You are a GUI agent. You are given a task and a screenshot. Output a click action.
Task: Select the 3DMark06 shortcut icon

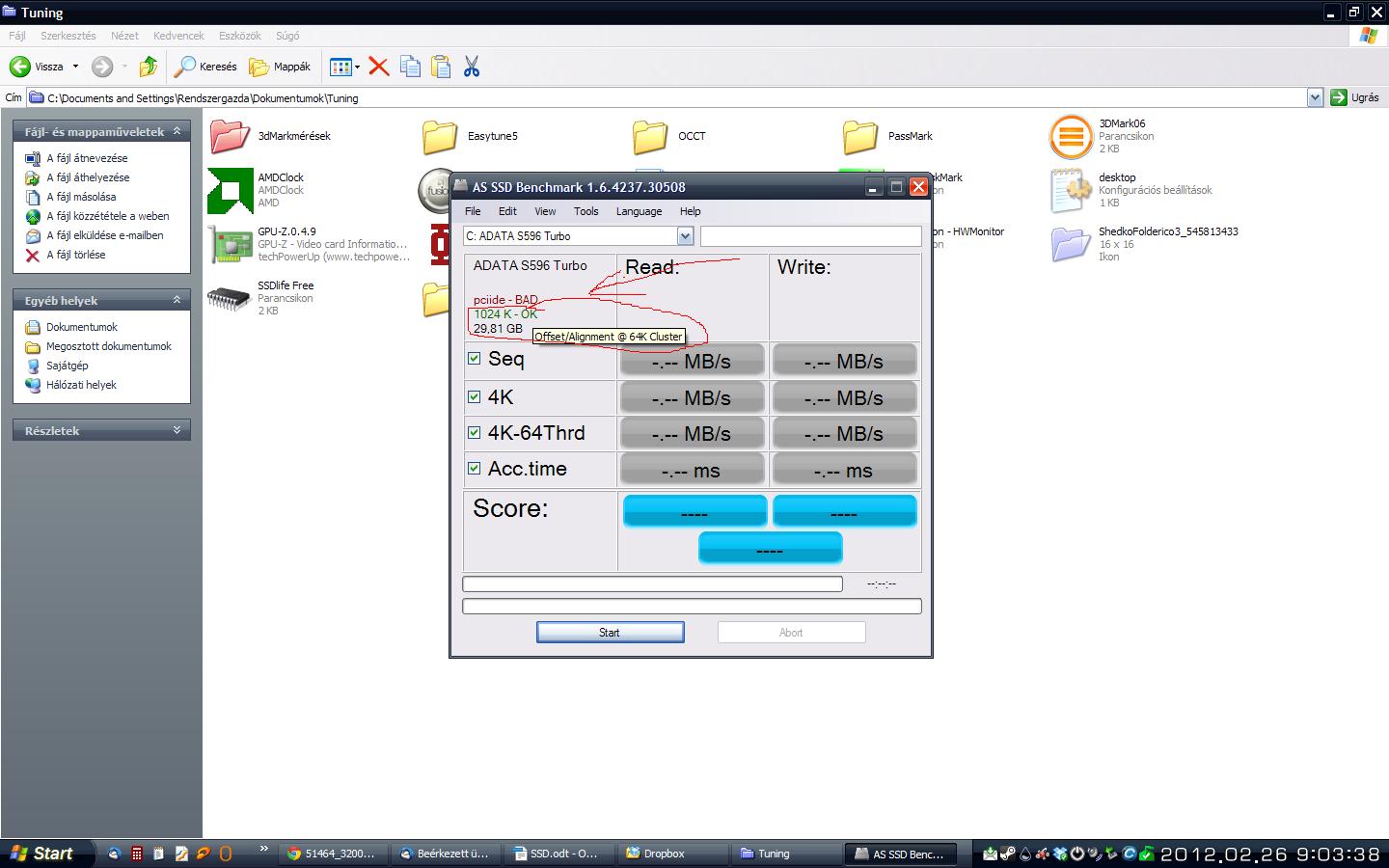pos(1071,137)
